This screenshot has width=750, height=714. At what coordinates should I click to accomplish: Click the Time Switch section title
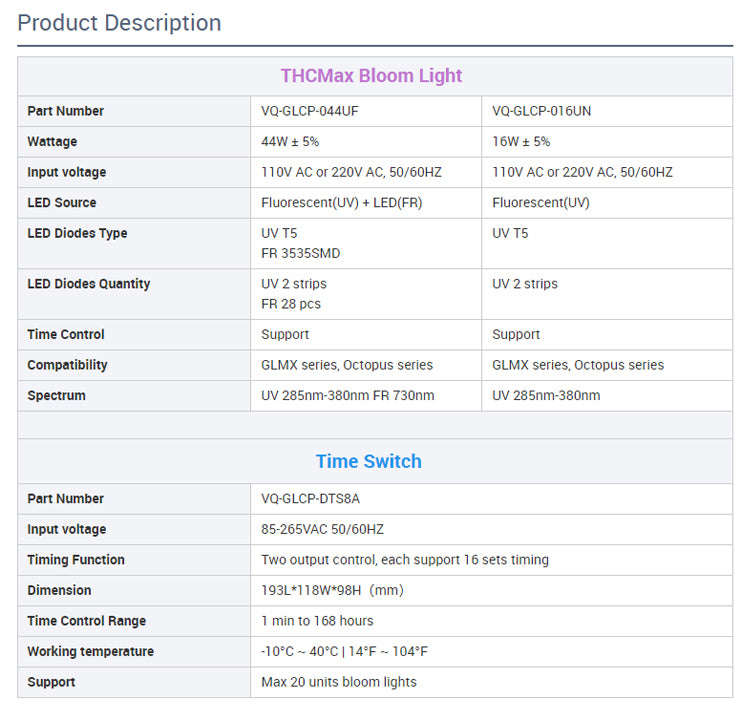click(369, 461)
